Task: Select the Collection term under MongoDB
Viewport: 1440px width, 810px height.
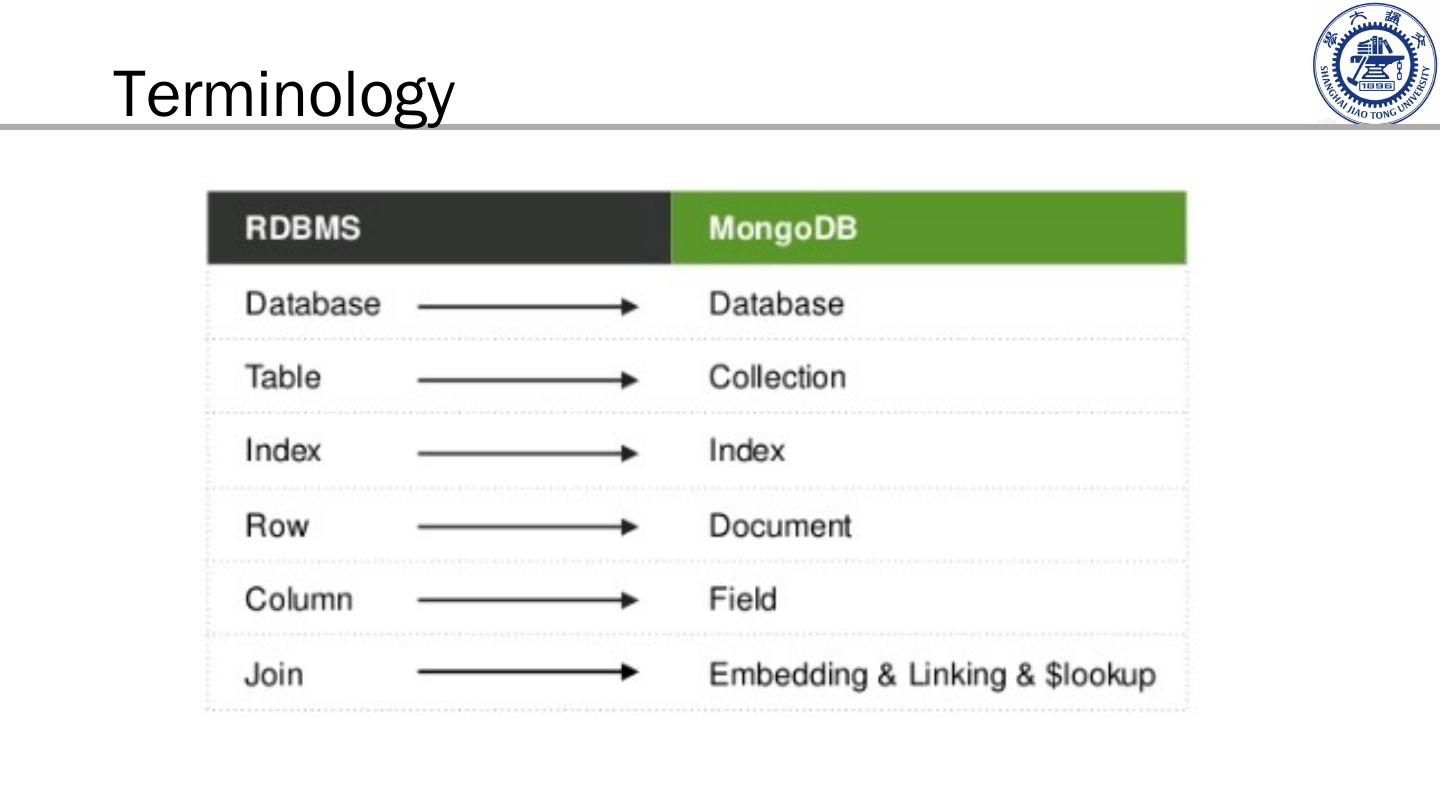Action: pos(777,378)
